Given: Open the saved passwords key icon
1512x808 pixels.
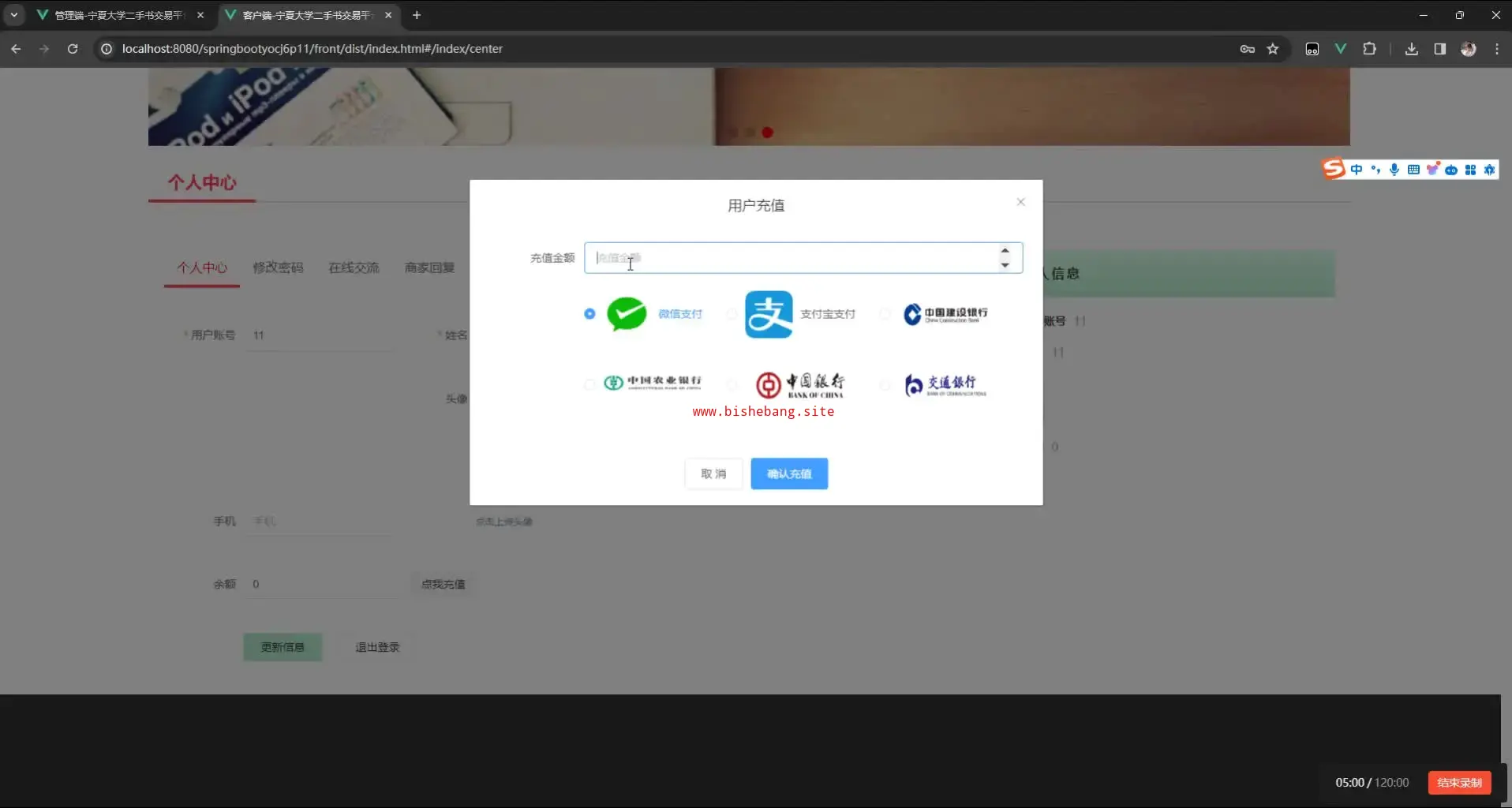Looking at the screenshot, I should (1247, 49).
